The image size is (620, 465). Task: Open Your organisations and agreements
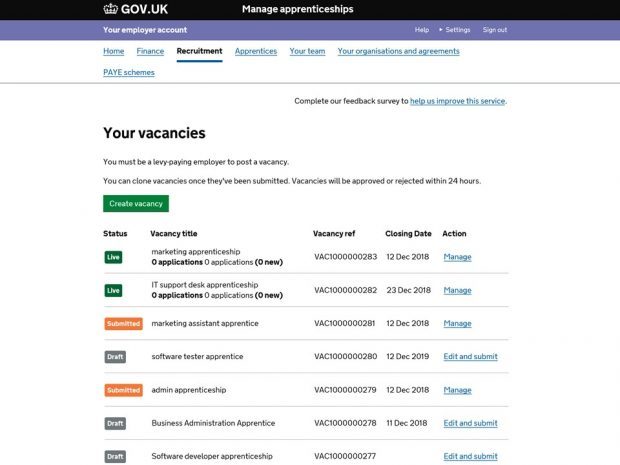click(399, 51)
